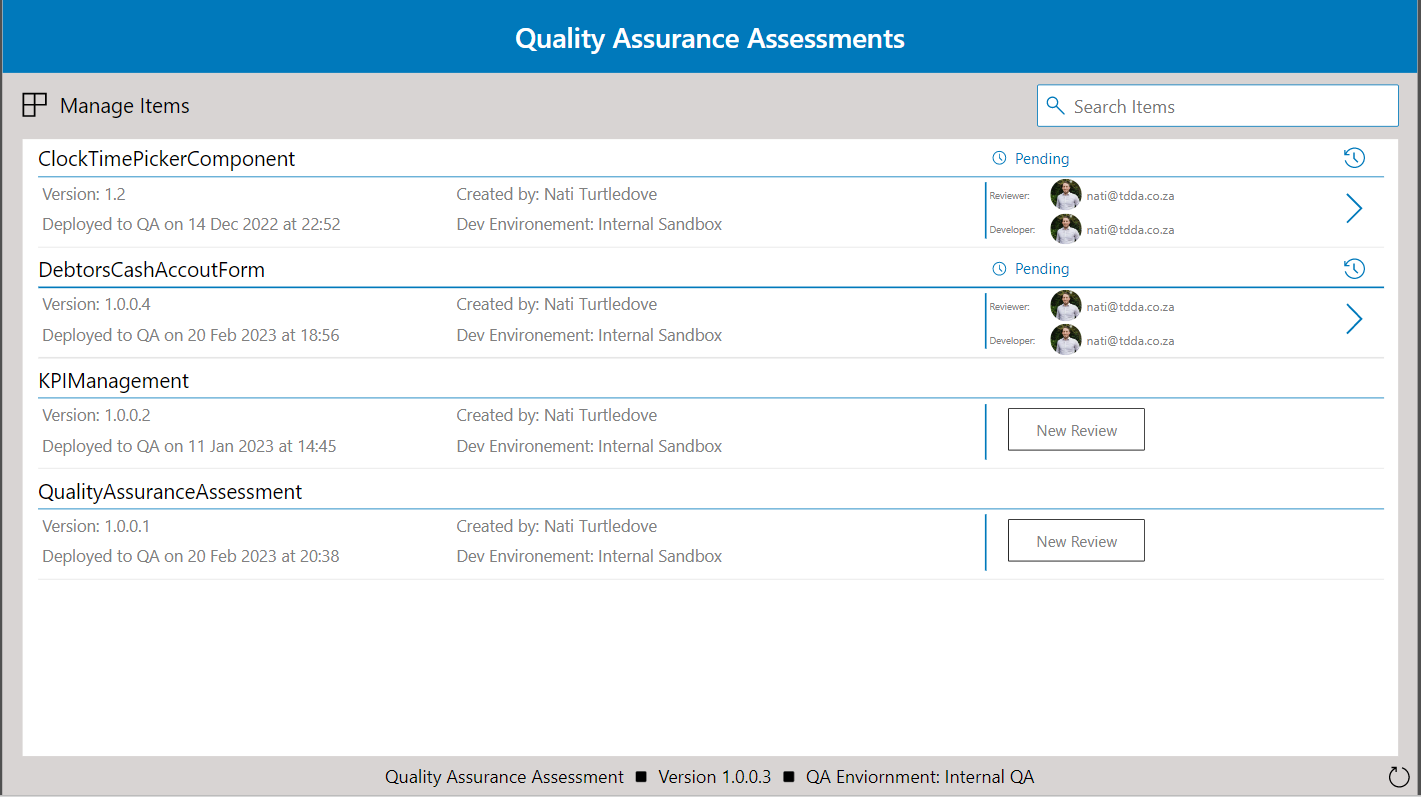The height and width of the screenshot is (797, 1421).
Task: Click Pending clock icon for ClockTimePickerComponent
Action: pyautogui.click(x=999, y=159)
